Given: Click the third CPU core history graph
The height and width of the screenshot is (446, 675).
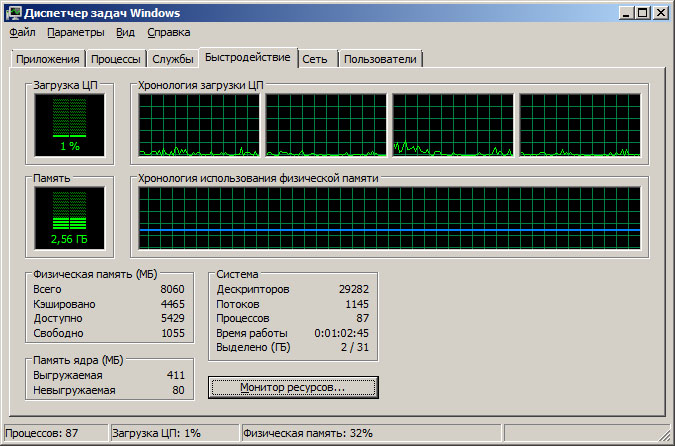Looking at the screenshot, I should pyautogui.click(x=453, y=125).
